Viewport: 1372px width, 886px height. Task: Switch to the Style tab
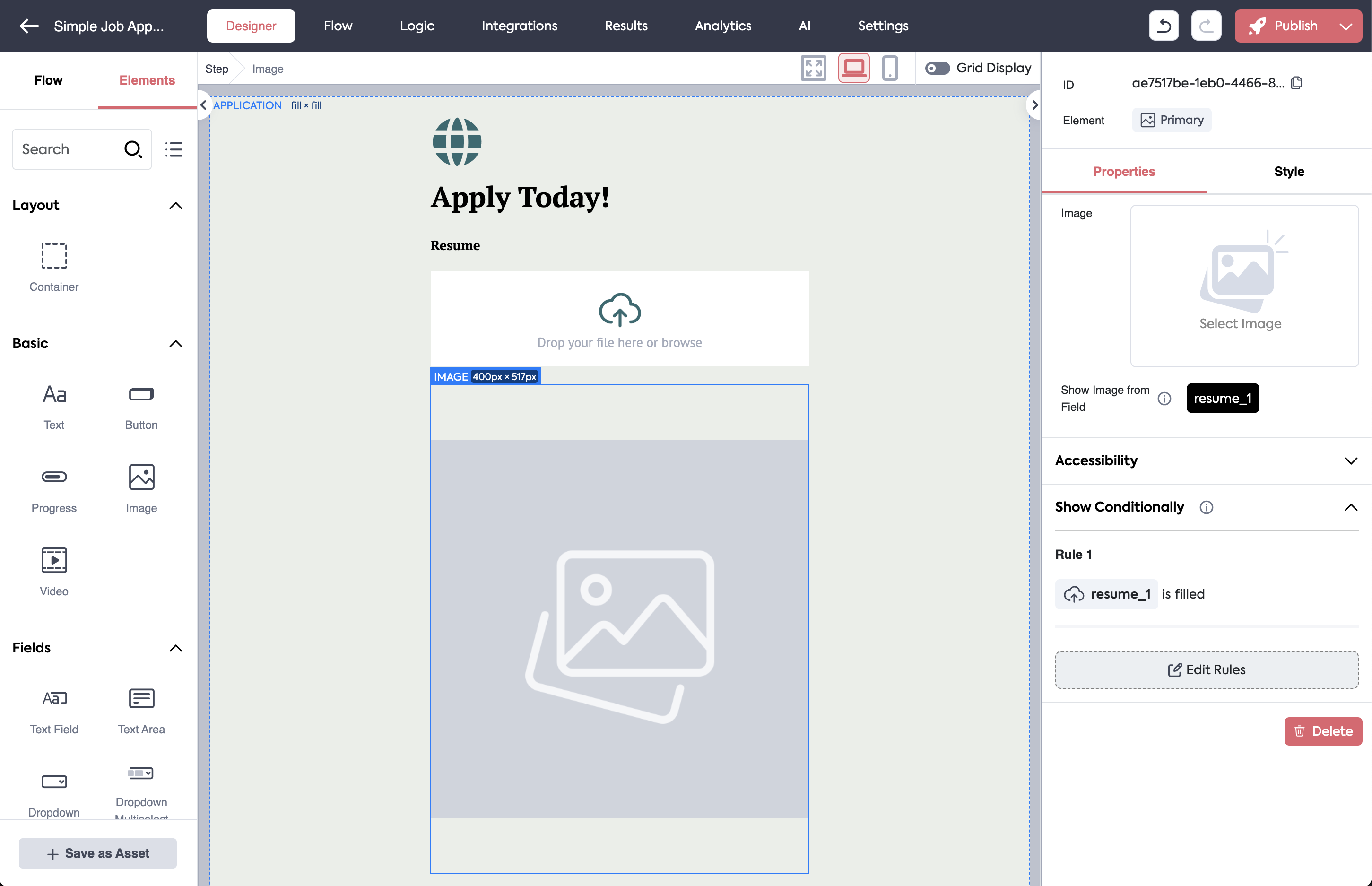pos(1289,172)
